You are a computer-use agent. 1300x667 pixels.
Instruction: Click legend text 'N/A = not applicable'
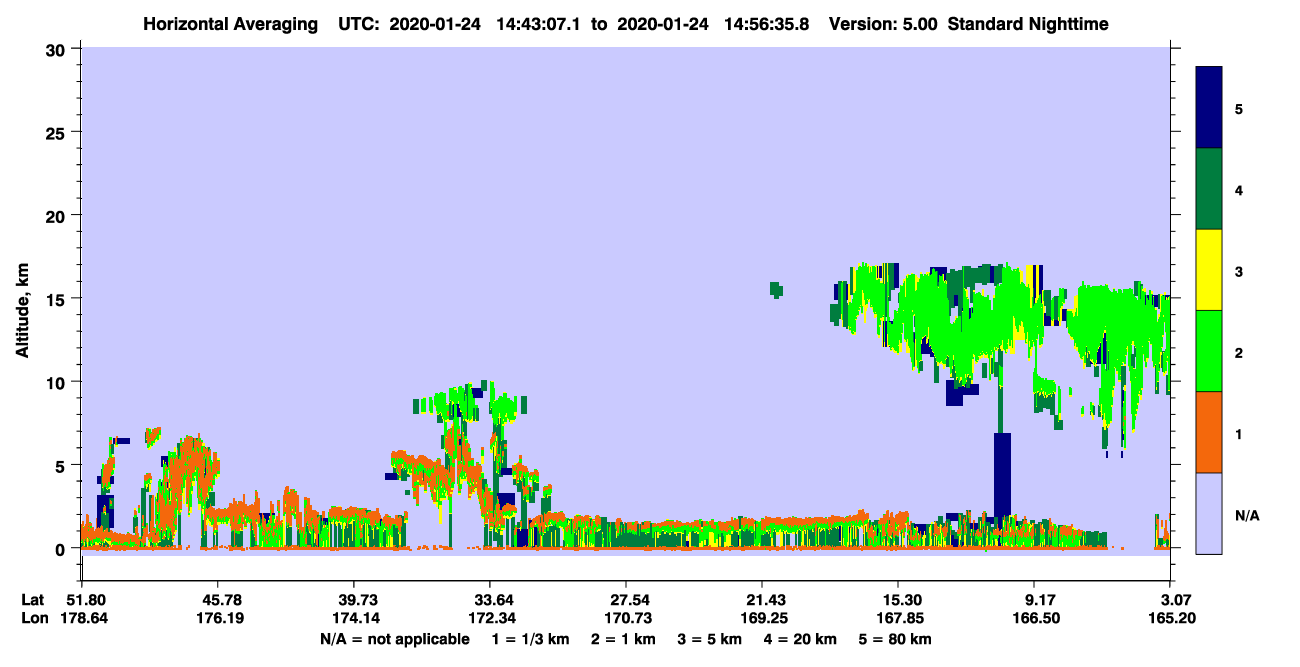pos(394,639)
